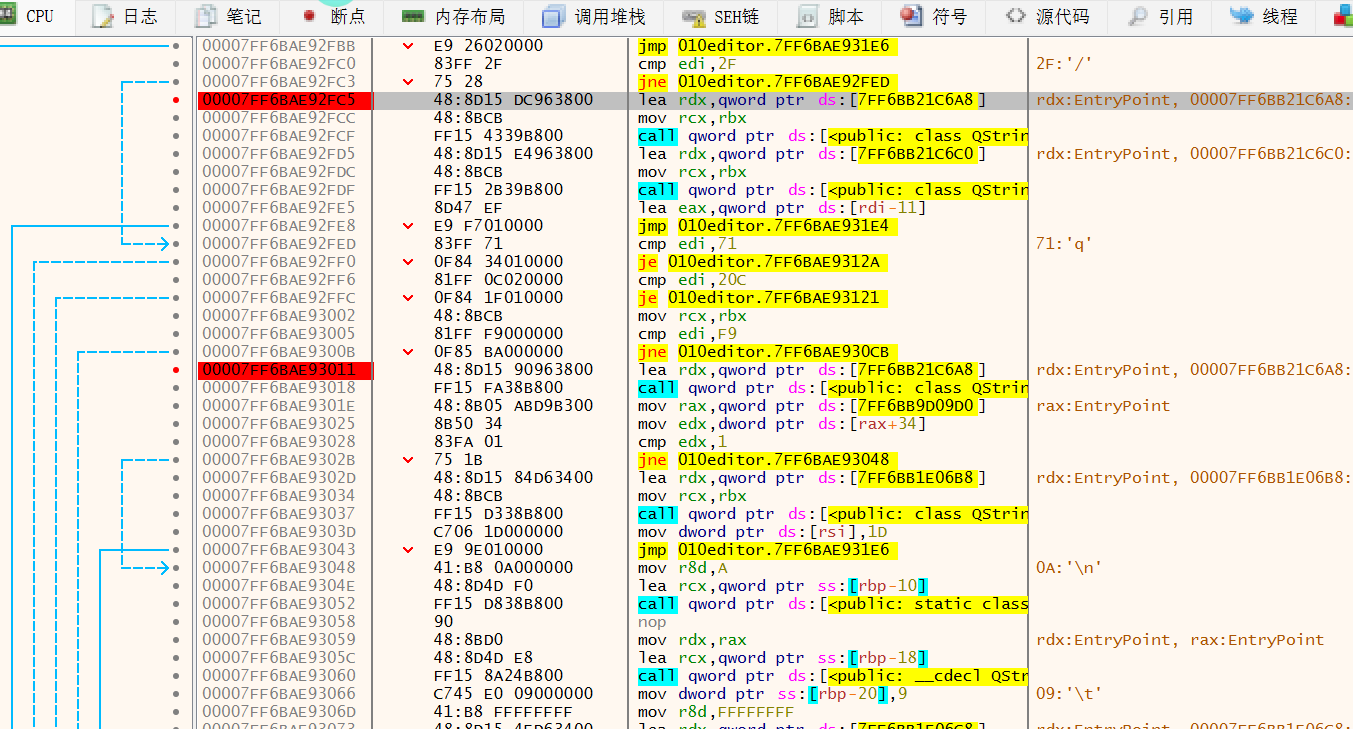Click red jump chevron on 00007FF6BAE9300B row

(408, 352)
